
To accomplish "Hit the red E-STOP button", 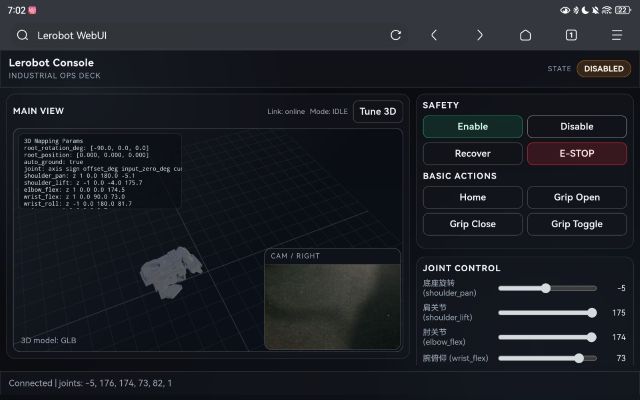I will [577, 154].
